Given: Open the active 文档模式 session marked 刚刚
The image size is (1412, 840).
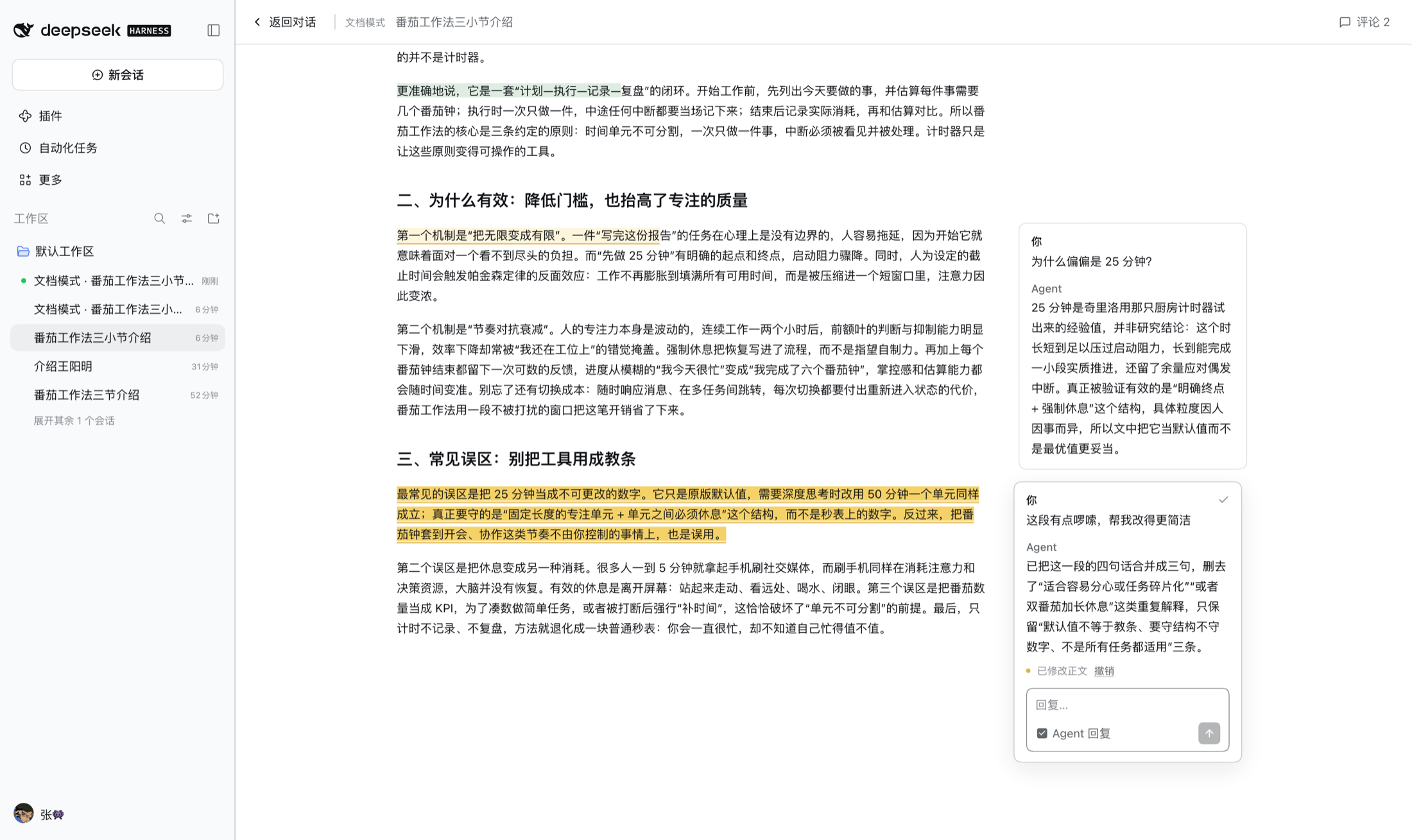Looking at the screenshot, I should coord(117,281).
